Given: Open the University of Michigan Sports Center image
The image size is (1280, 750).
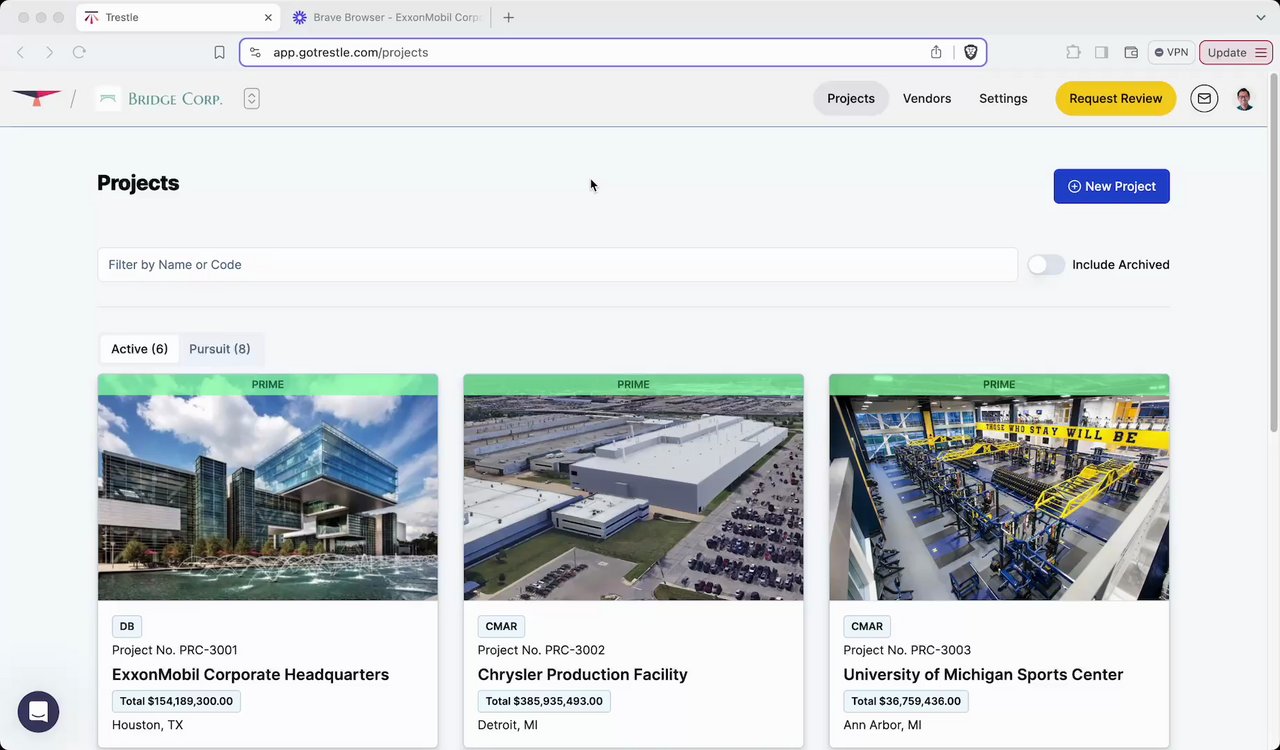Looking at the screenshot, I should 999,497.
